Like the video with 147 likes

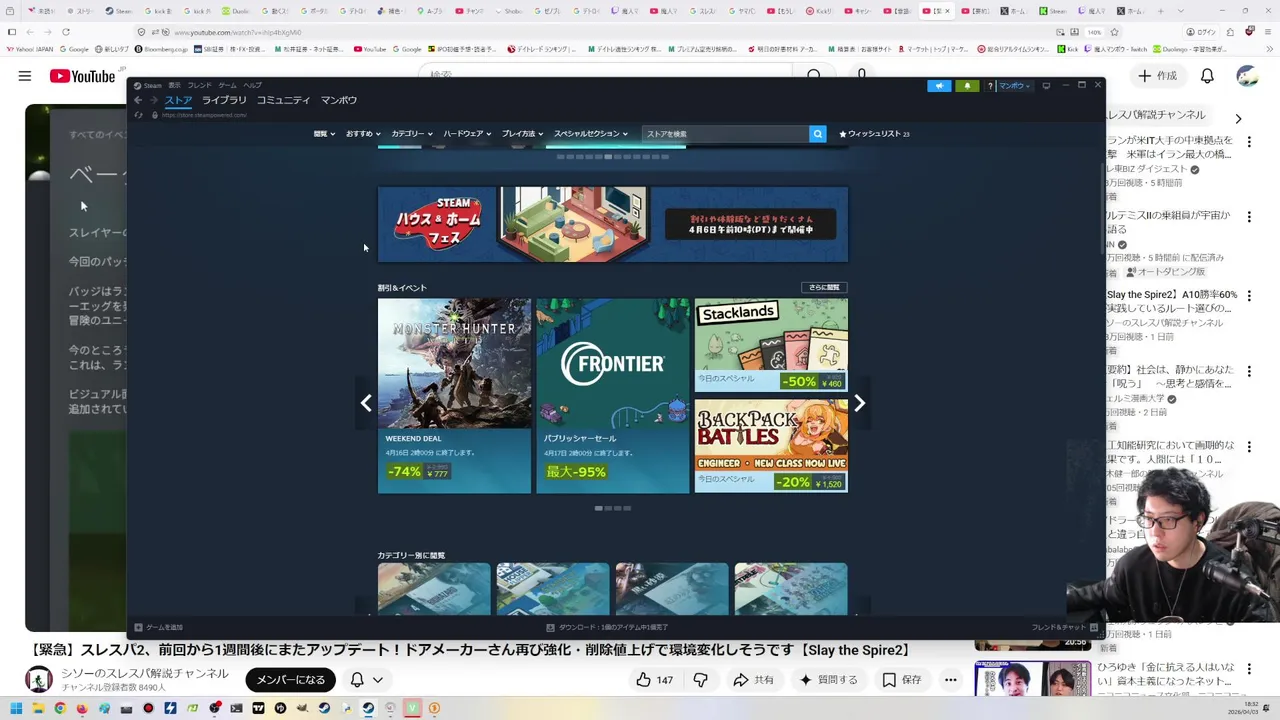point(655,680)
